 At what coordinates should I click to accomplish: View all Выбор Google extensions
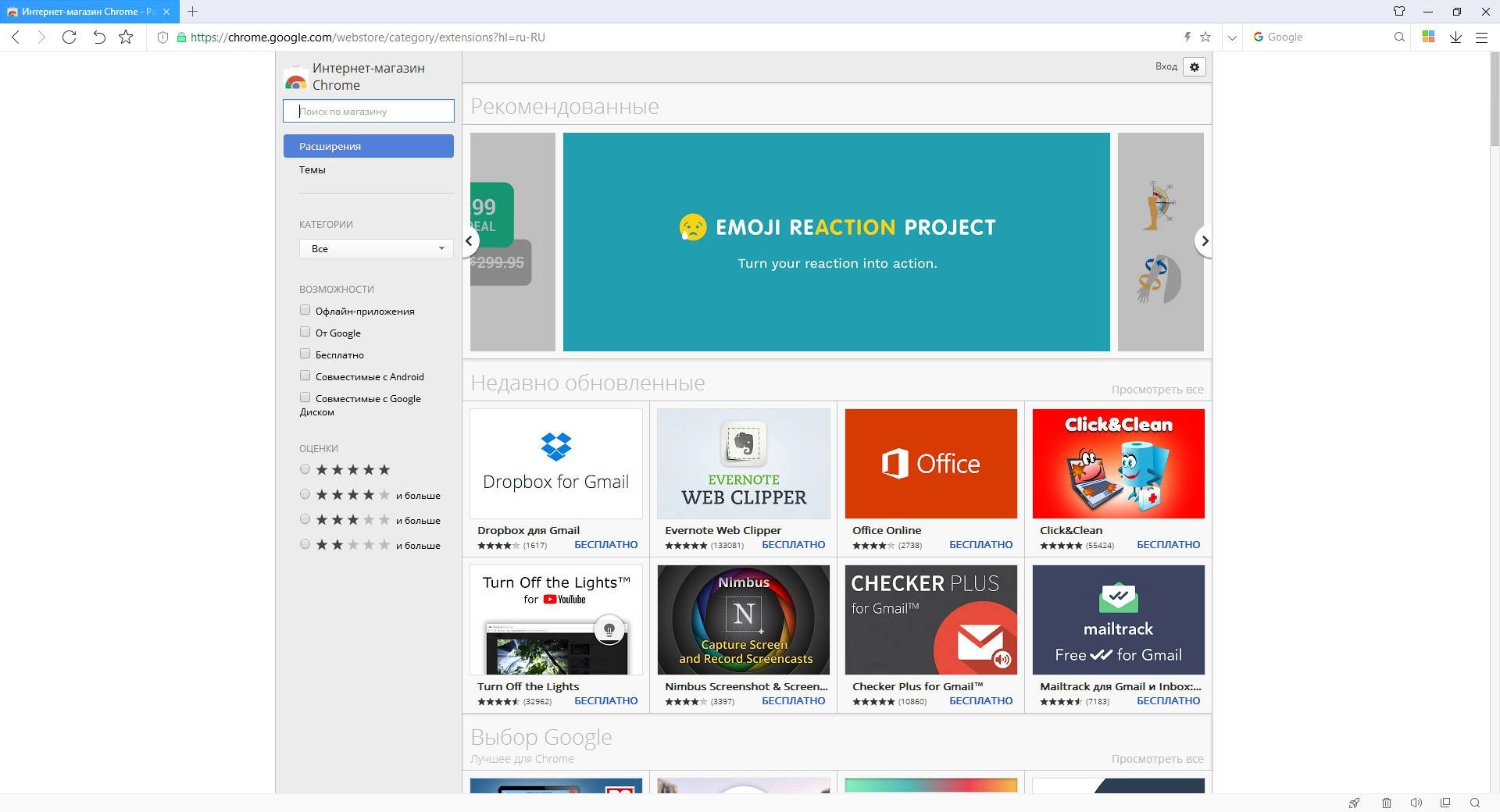(x=1157, y=759)
